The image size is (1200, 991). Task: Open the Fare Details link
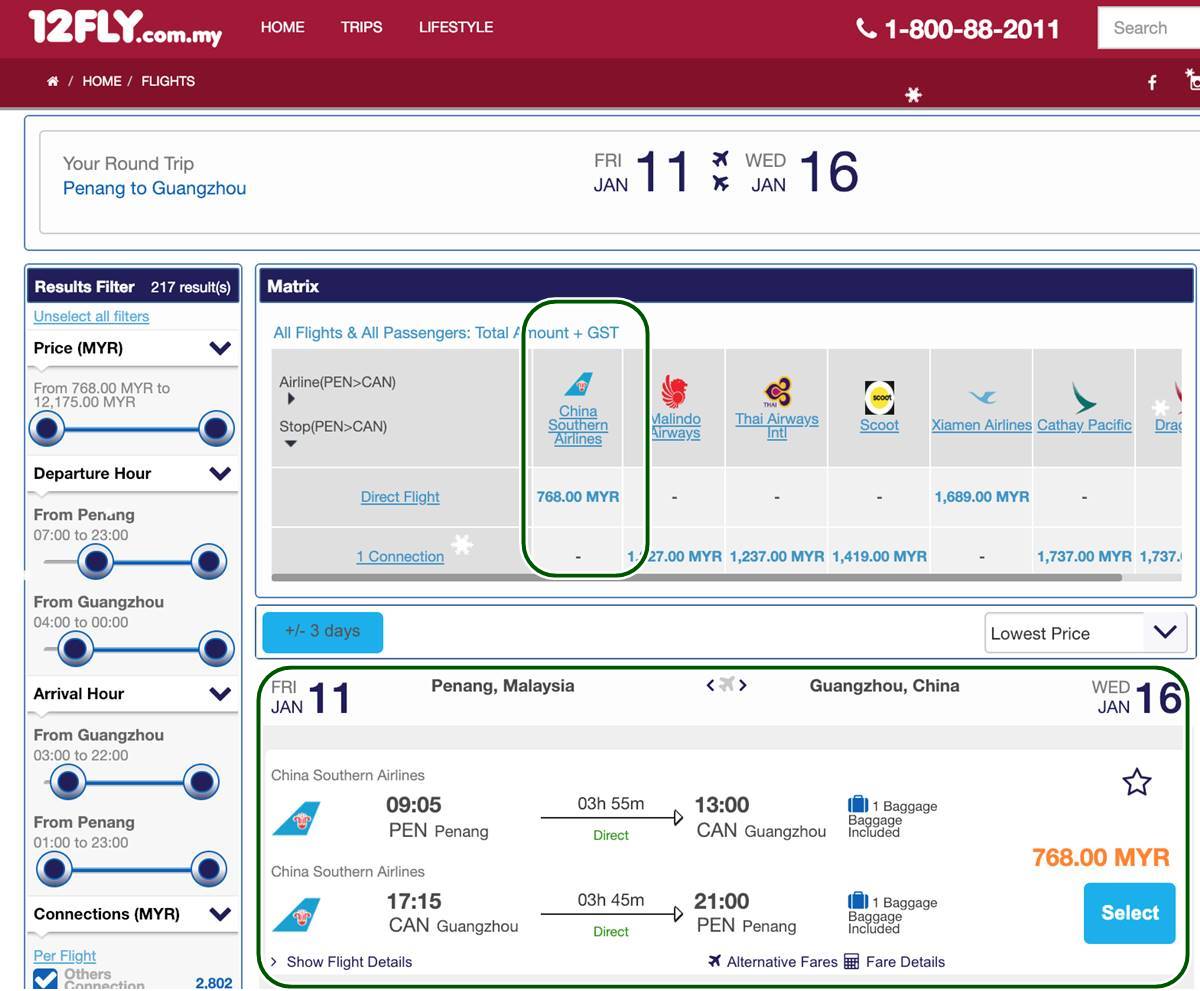pyautogui.click(x=905, y=962)
